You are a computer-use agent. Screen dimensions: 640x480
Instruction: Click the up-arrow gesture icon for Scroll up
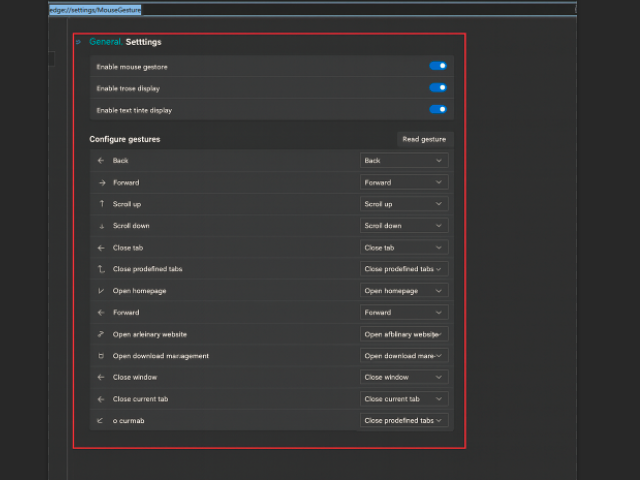[101, 204]
